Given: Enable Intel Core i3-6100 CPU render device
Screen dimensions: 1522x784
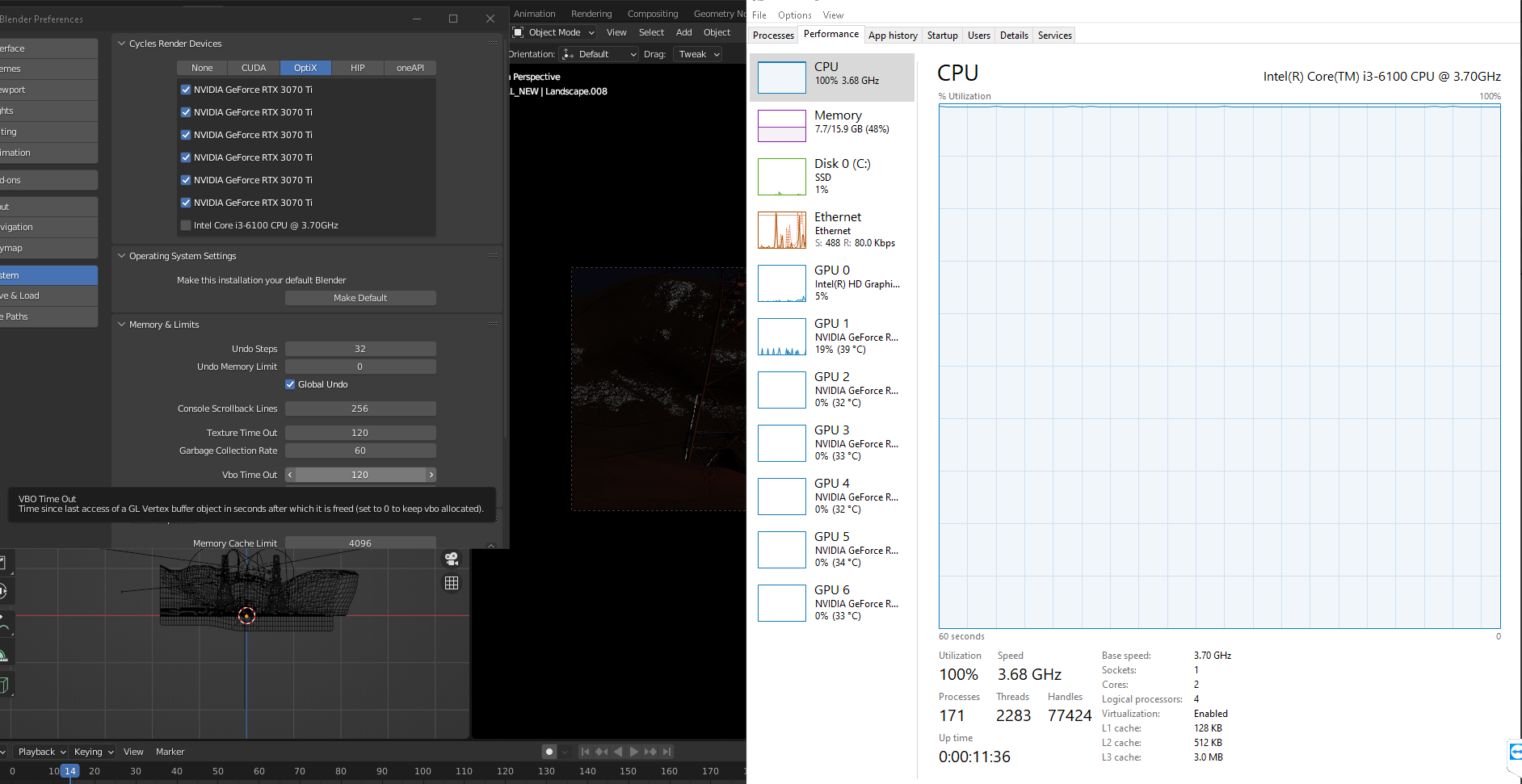Looking at the screenshot, I should point(186,225).
